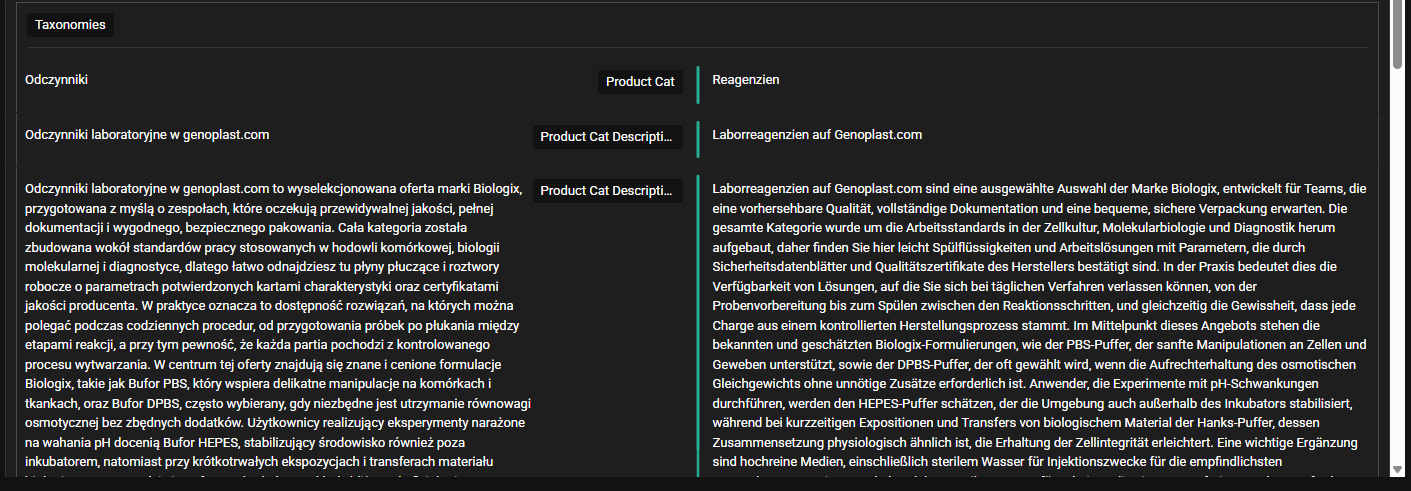Click Product Cat Descripti… badge beside one-line Odczynniki laboratoryjne title

(608, 136)
